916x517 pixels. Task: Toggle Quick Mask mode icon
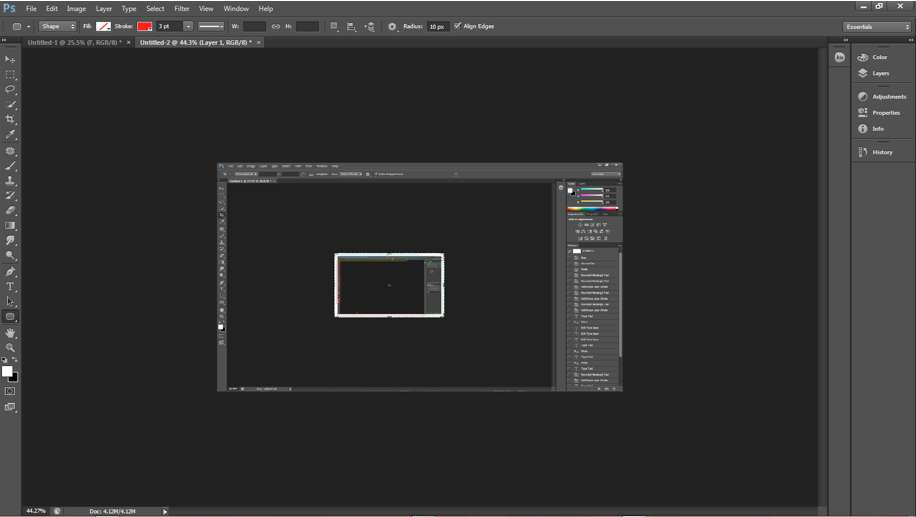pyautogui.click(x=10, y=391)
